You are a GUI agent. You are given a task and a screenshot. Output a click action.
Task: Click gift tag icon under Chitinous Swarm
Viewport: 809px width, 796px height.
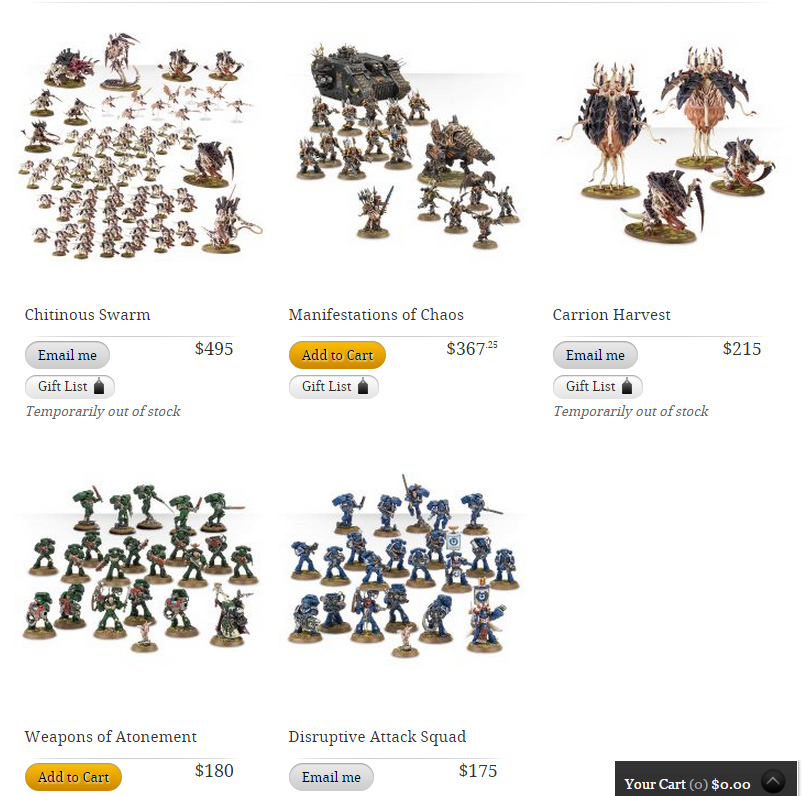click(x=99, y=386)
